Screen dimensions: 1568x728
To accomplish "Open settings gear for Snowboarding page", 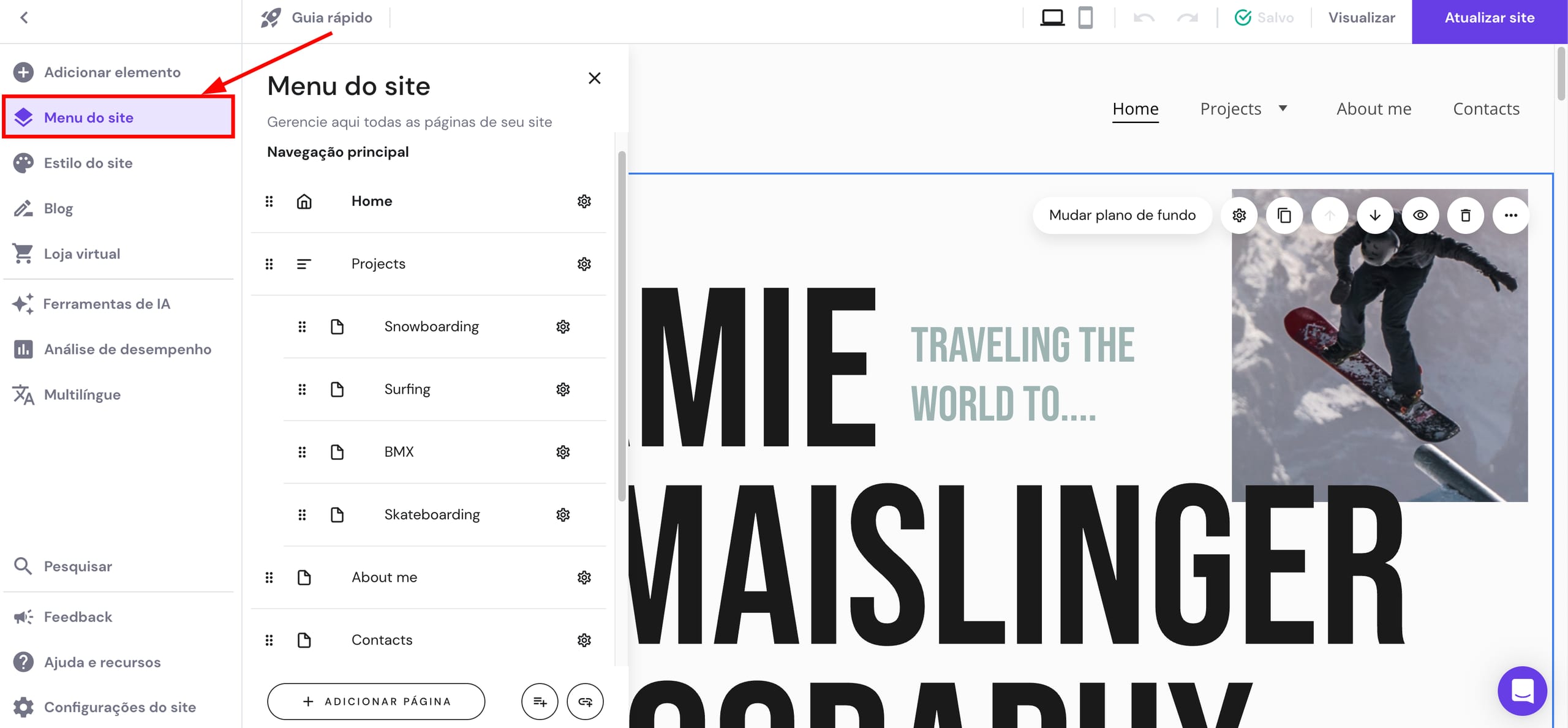I will click(563, 326).
